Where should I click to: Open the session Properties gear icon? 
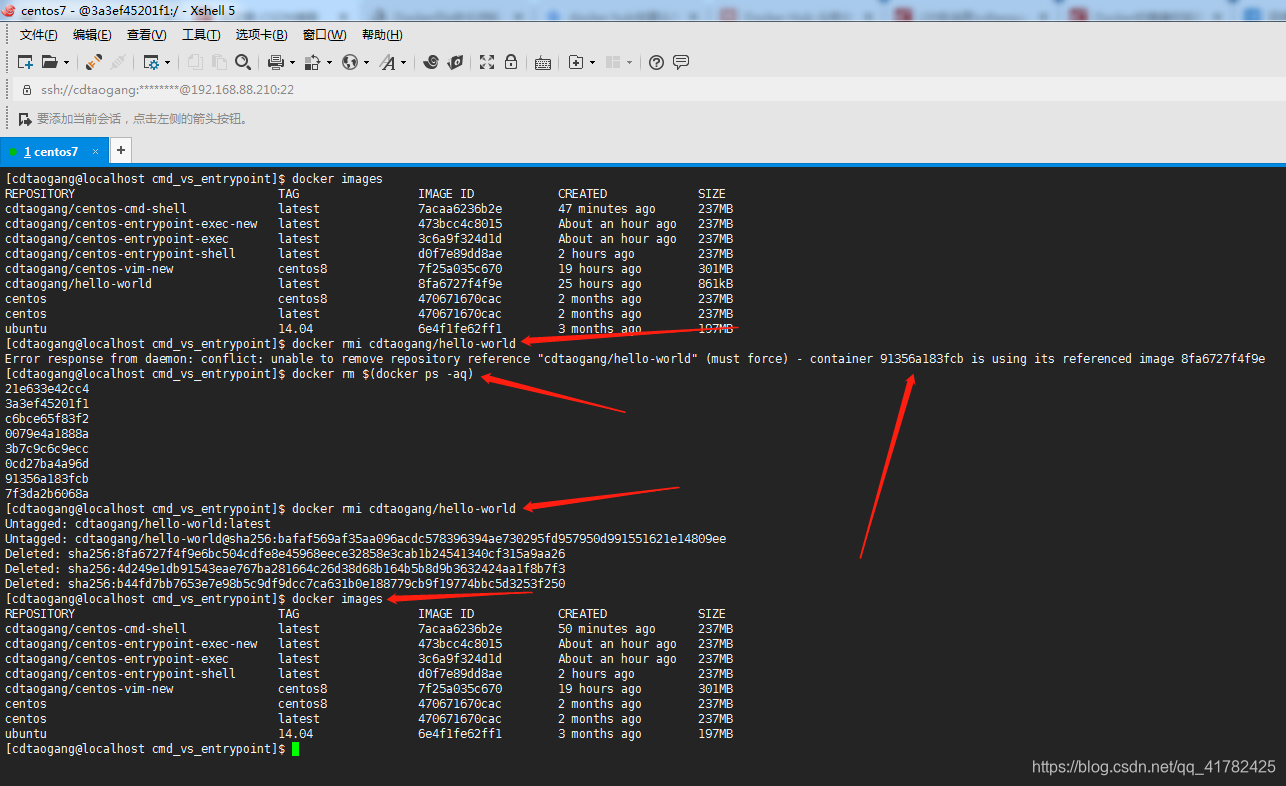coord(151,62)
